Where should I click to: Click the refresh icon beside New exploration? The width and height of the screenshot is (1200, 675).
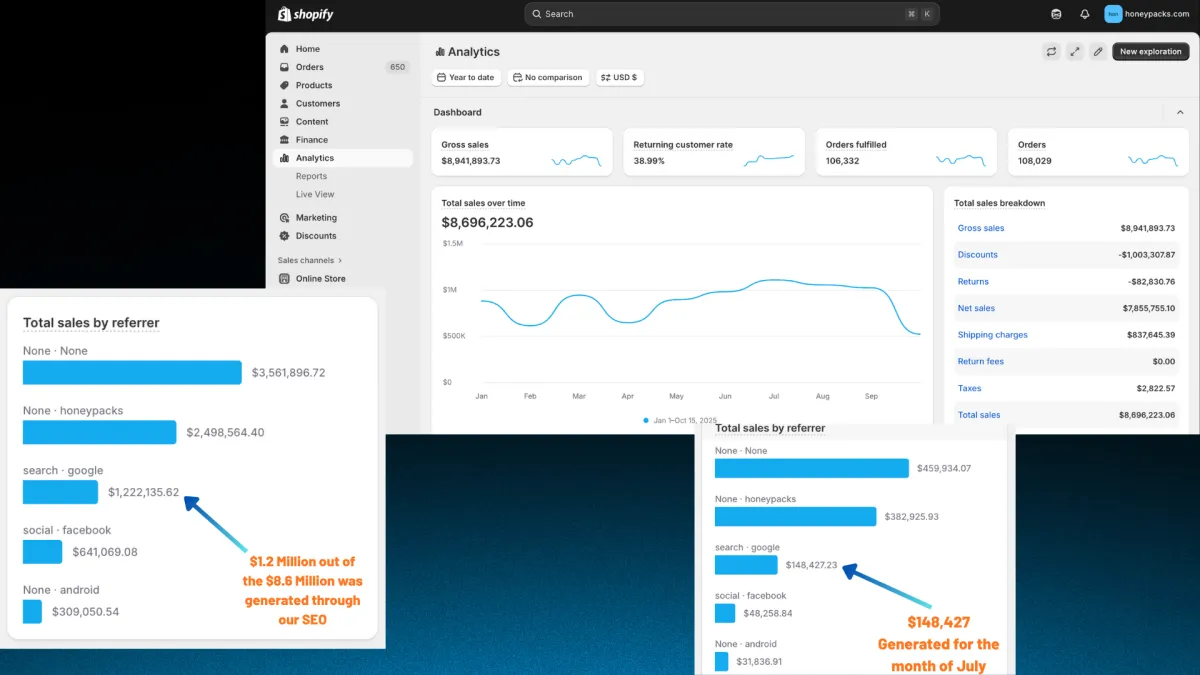click(x=1051, y=52)
